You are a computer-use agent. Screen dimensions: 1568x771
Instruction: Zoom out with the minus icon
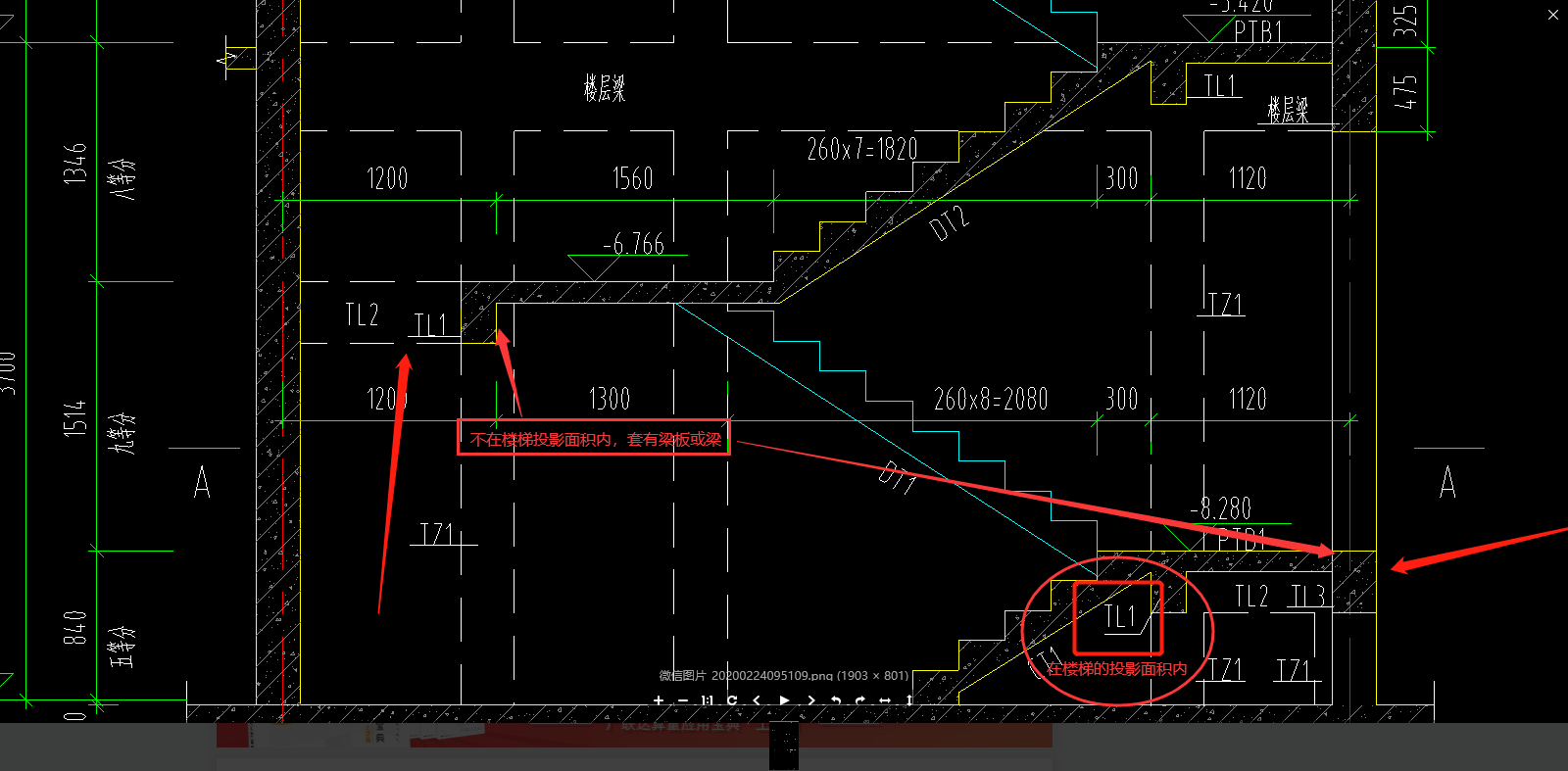(683, 700)
